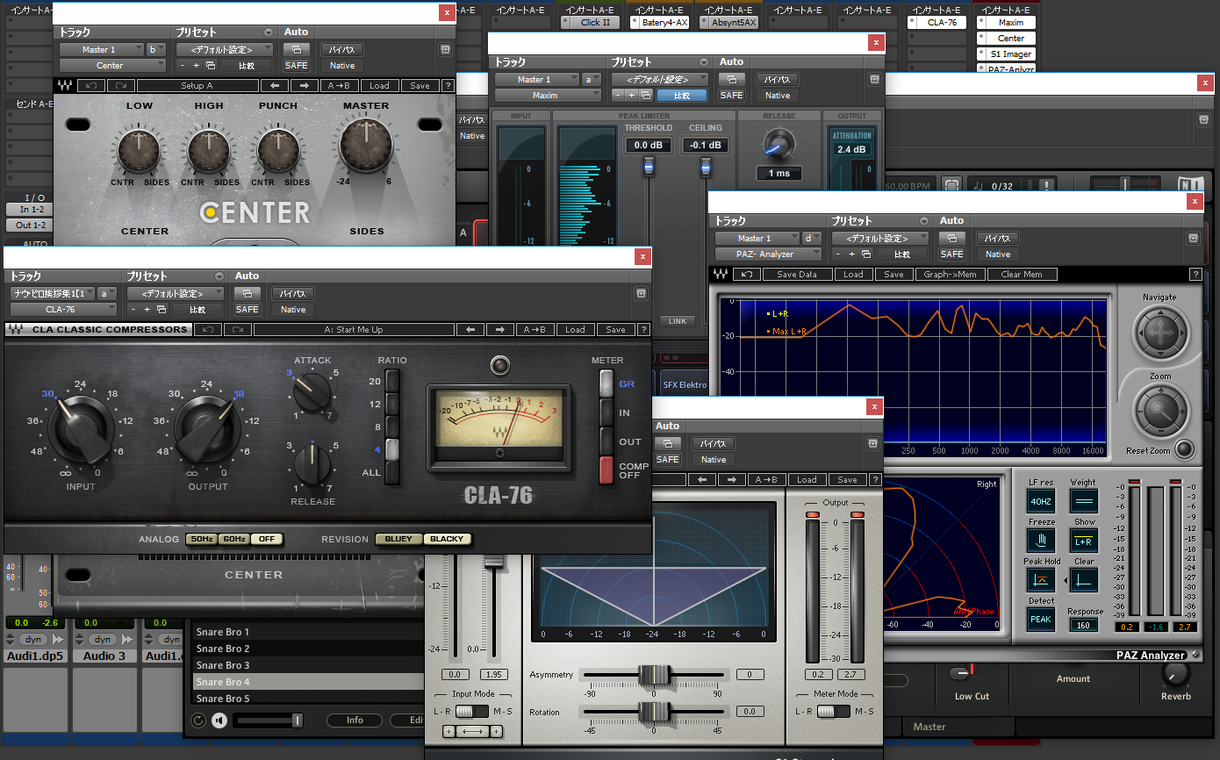Click the Response 160 value in PAZ Analyzer
The height and width of the screenshot is (760, 1220).
click(x=1083, y=625)
